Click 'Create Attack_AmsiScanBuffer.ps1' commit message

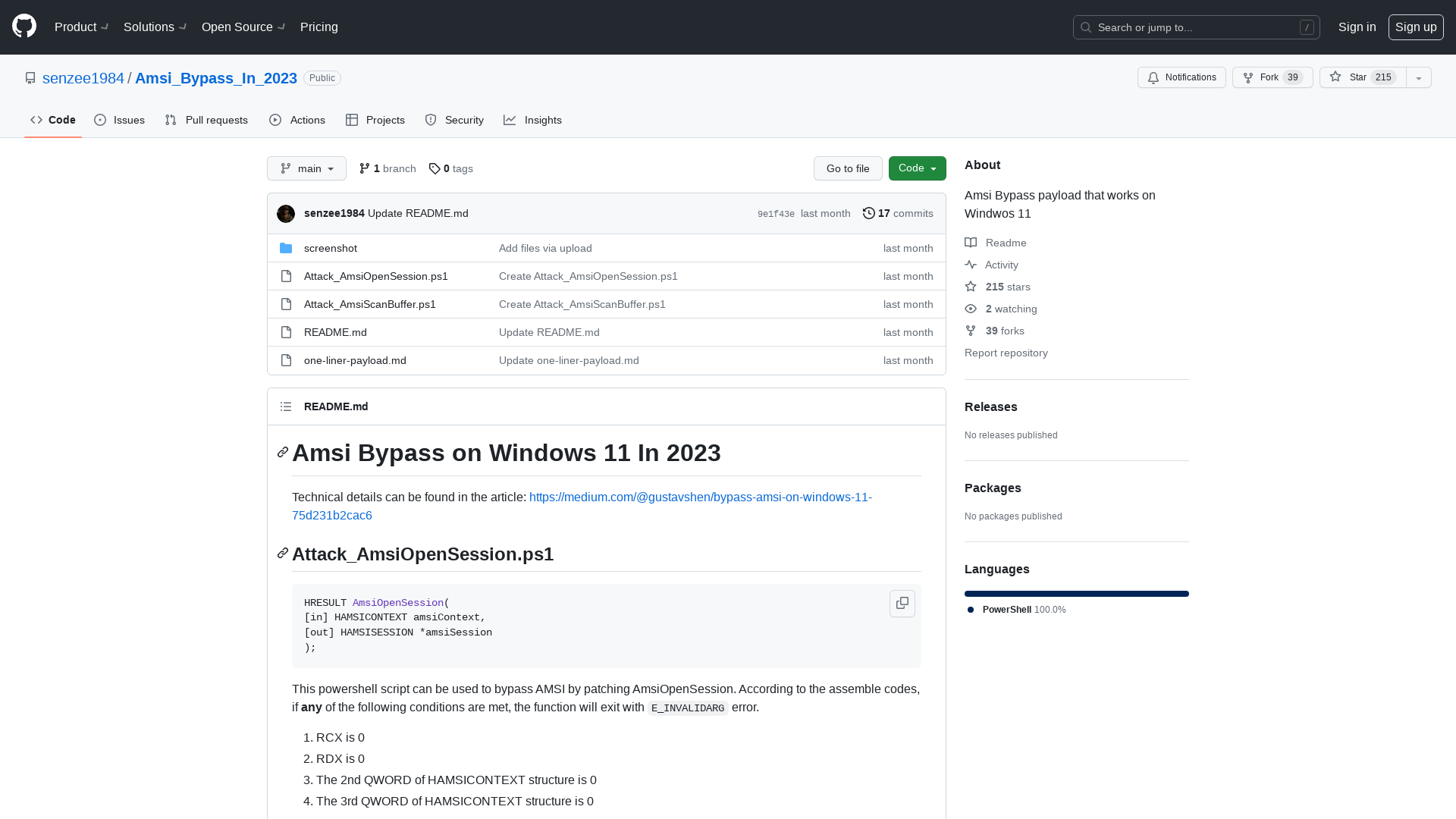click(582, 304)
